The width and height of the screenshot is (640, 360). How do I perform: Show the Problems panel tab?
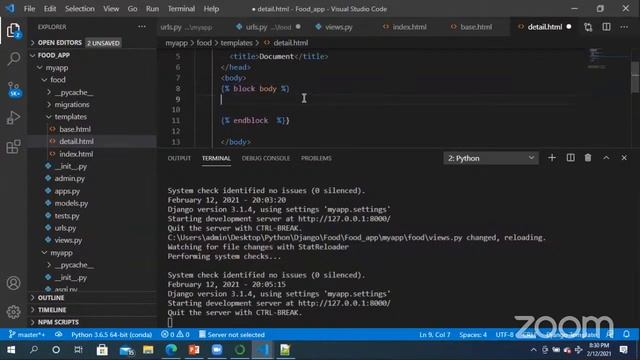[x=316, y=158]
